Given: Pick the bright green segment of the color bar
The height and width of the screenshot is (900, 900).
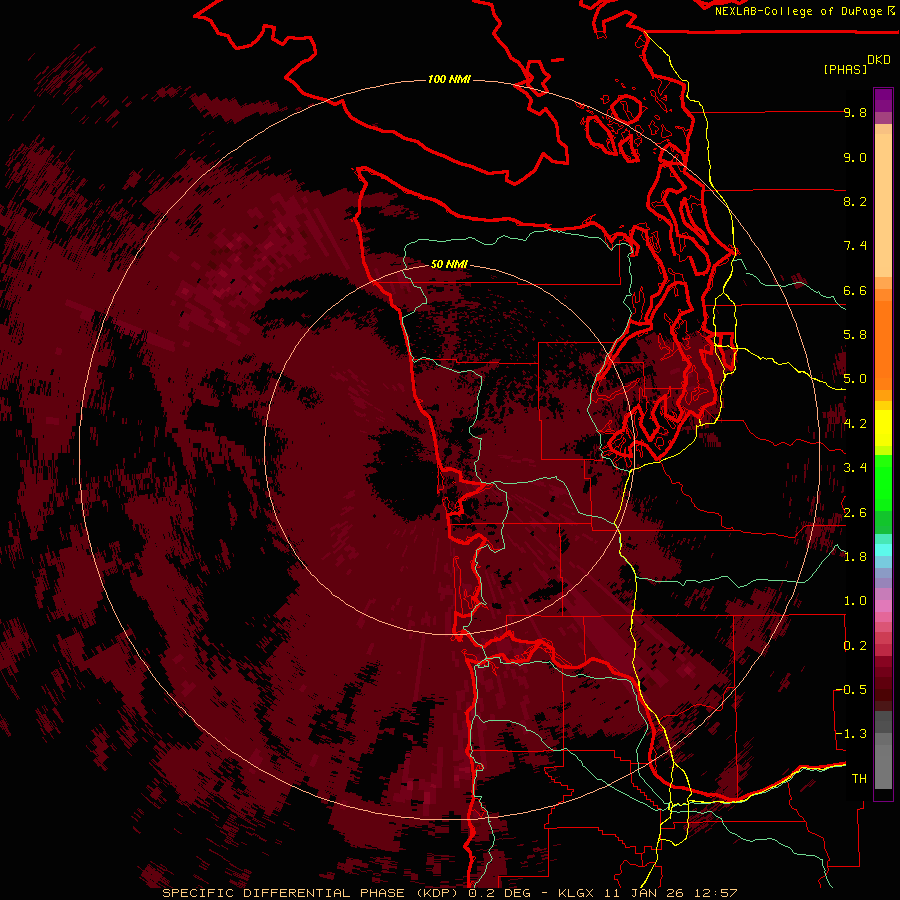Looking at the screenshot, I should [x=883, y=483].
